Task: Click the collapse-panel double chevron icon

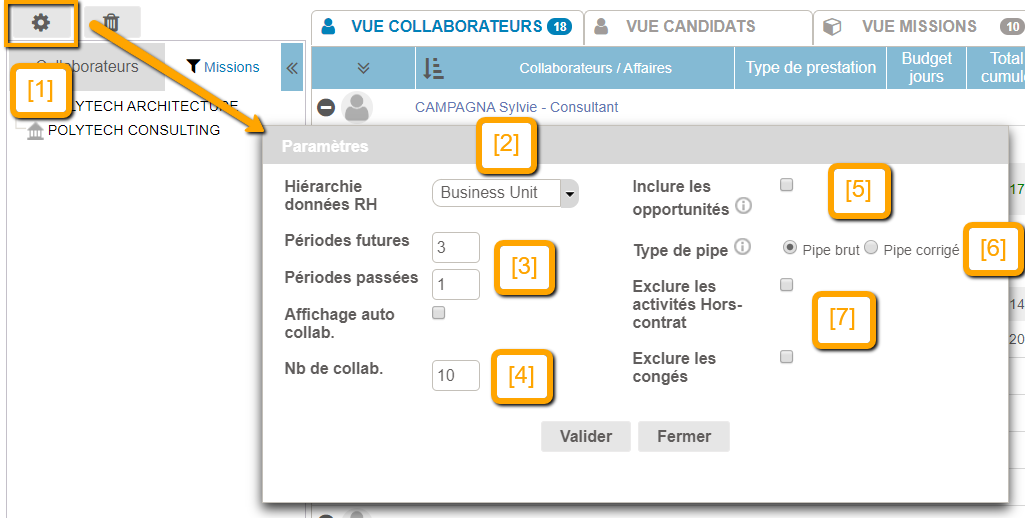Action: point(292,68)
